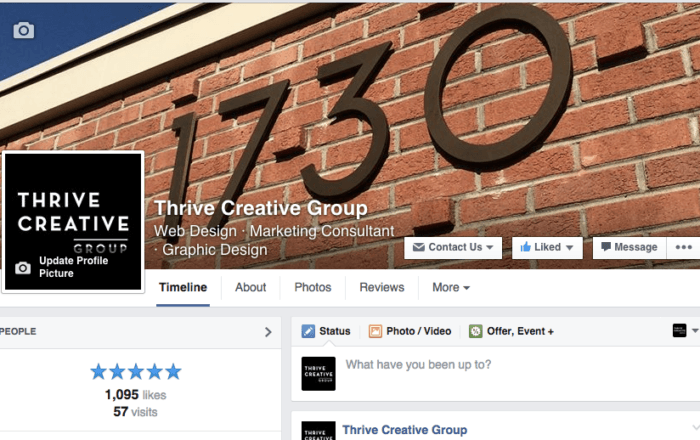The image size is (700, 440).
Task: Switch to the About tab
Action: [x=250, y=287]
